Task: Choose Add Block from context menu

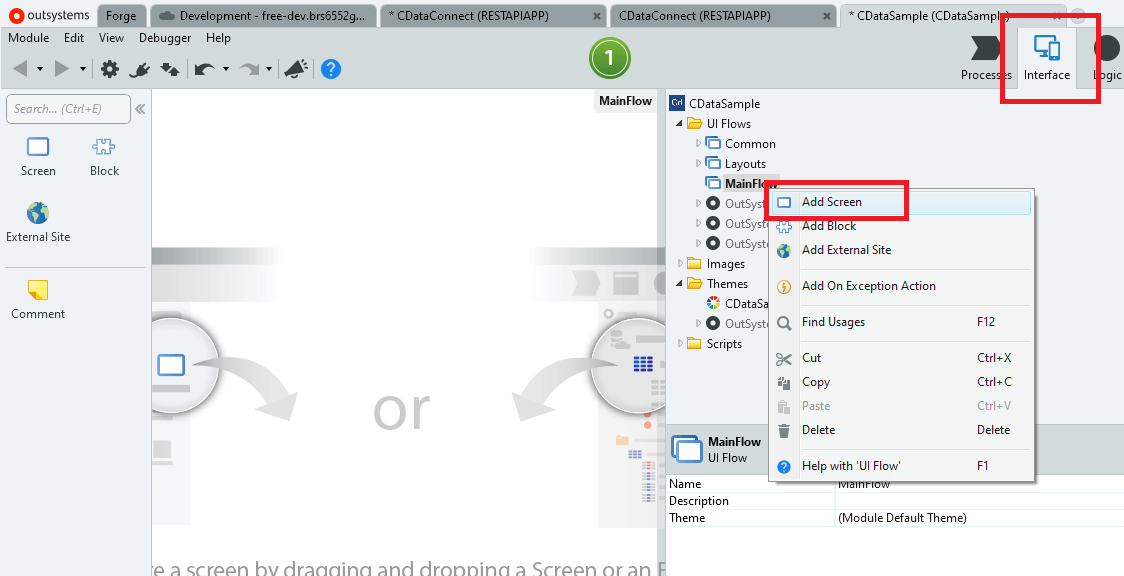Action: coord(901,226)
